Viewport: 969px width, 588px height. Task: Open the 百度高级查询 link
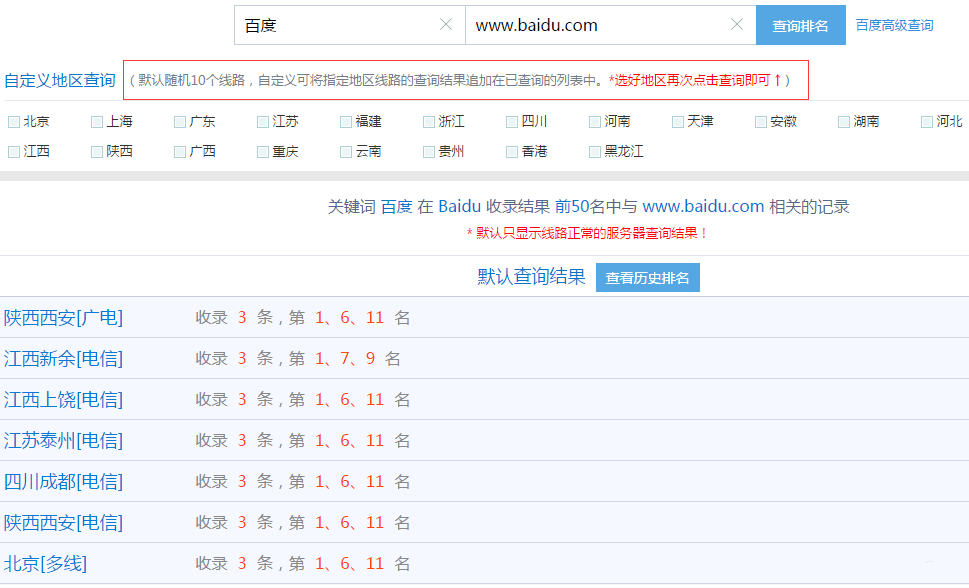894,25
